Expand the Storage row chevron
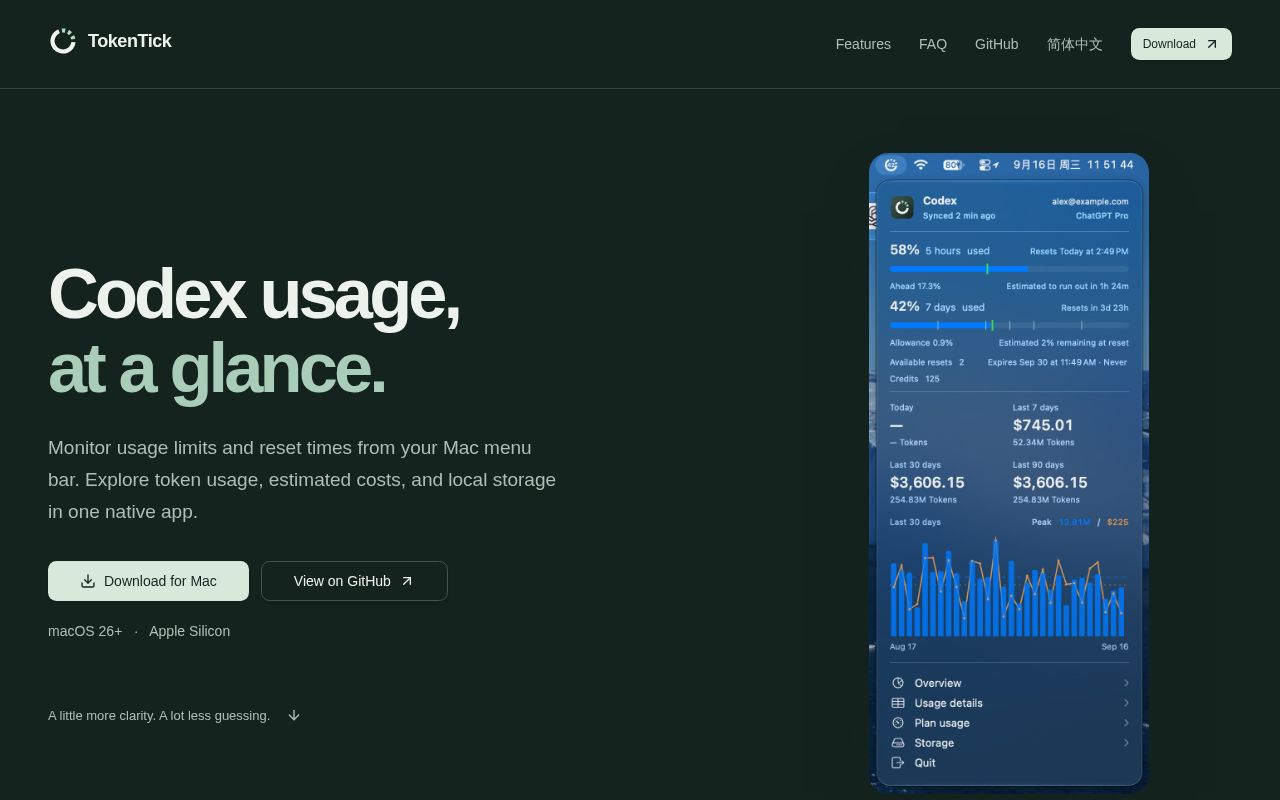Image resolution: width=1280 pixels, height=800 pixels. [x=1126, y=743]
